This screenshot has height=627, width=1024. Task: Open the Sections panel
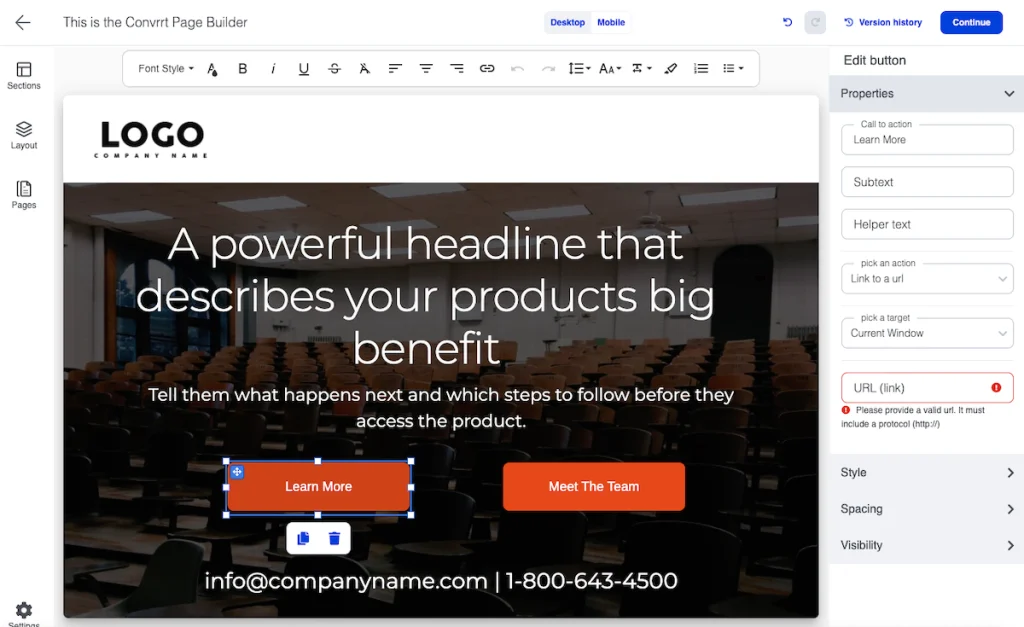coord(24,75)
